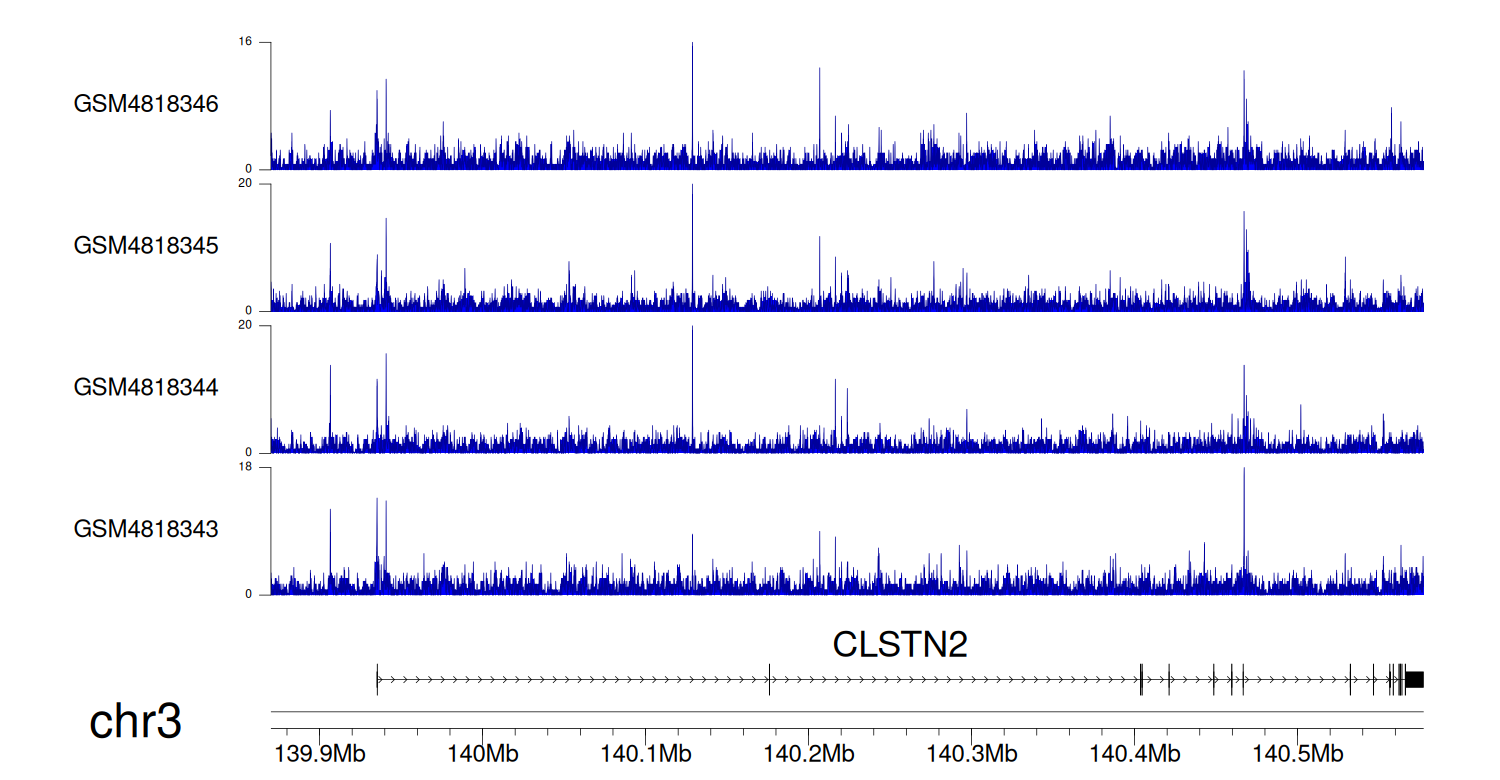Select the GSM4818343 track name

(x=146, y=529)
